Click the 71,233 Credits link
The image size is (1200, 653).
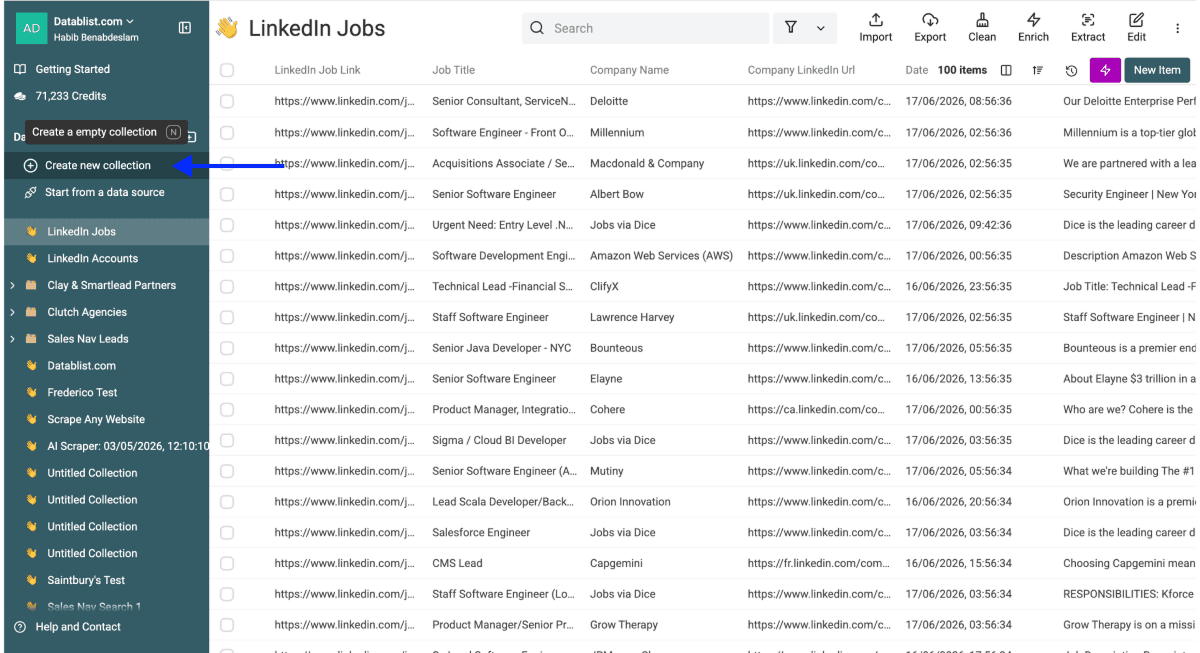[x=71, y=96]
